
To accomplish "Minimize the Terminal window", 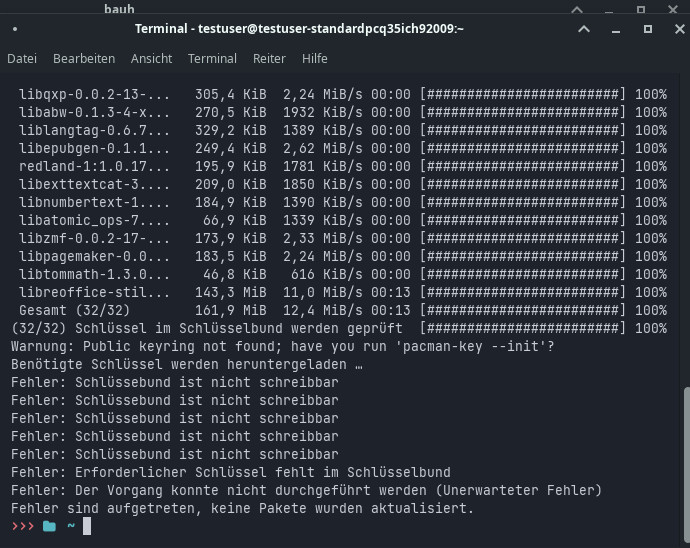I will (612, 29).
